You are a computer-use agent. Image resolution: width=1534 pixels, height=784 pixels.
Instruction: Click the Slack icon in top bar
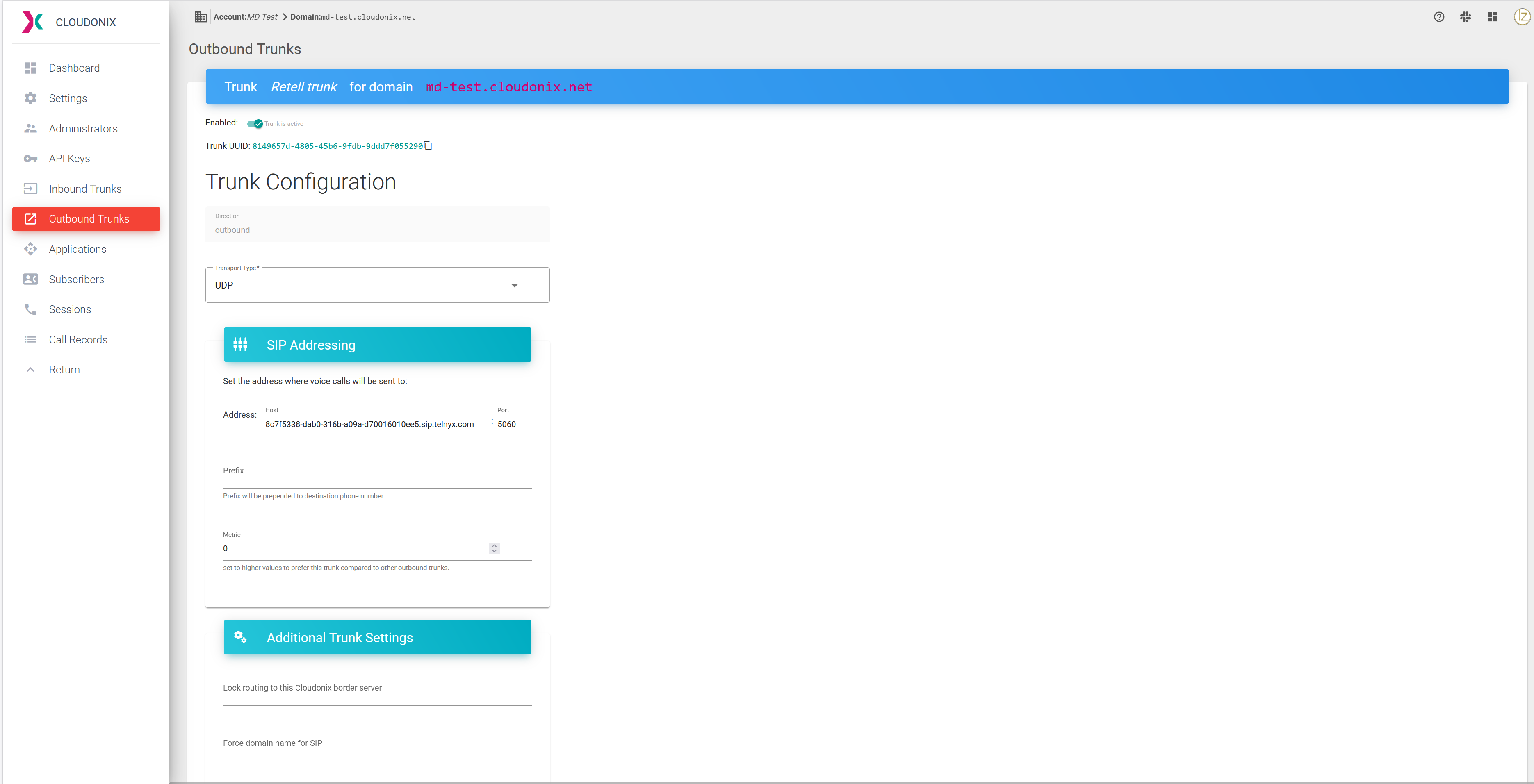click(x=1466, y=17)
